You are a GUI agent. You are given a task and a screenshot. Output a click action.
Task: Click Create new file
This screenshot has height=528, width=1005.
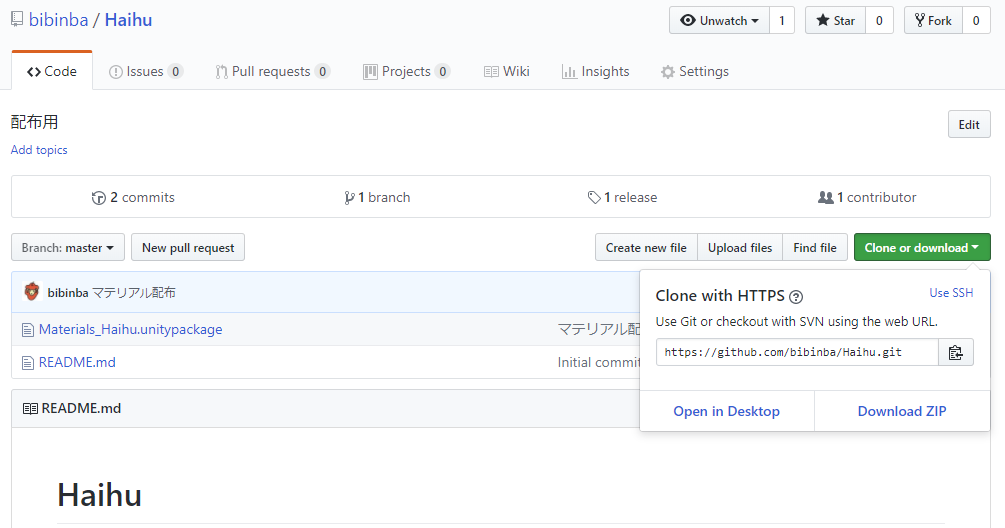[646, 247]
